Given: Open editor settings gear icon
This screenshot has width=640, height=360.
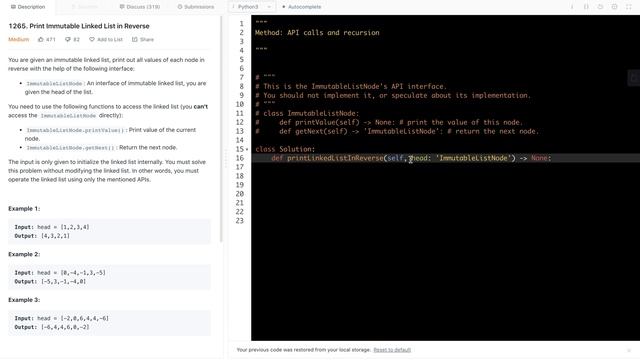Looking at the screenshot, I should click(x=614, y=7).
